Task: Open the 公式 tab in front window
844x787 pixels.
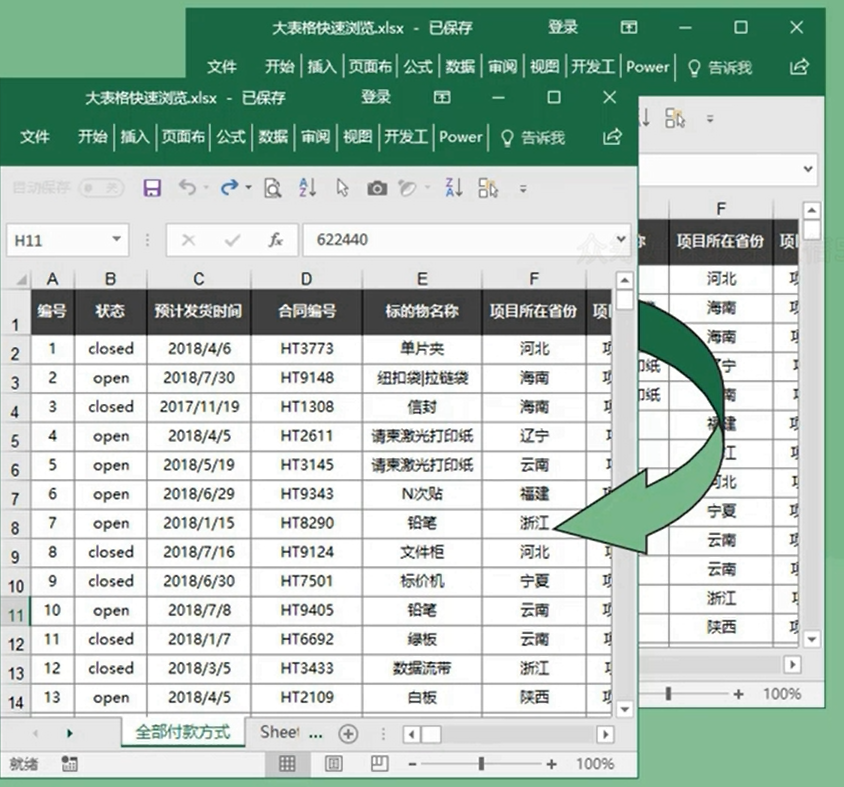Action: click(231, 137)
